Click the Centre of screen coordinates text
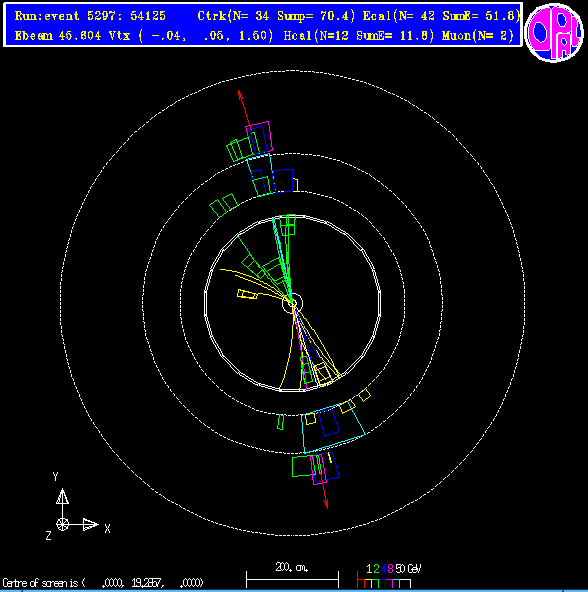This screenshot has width=588, height=592. click(102, 583)
